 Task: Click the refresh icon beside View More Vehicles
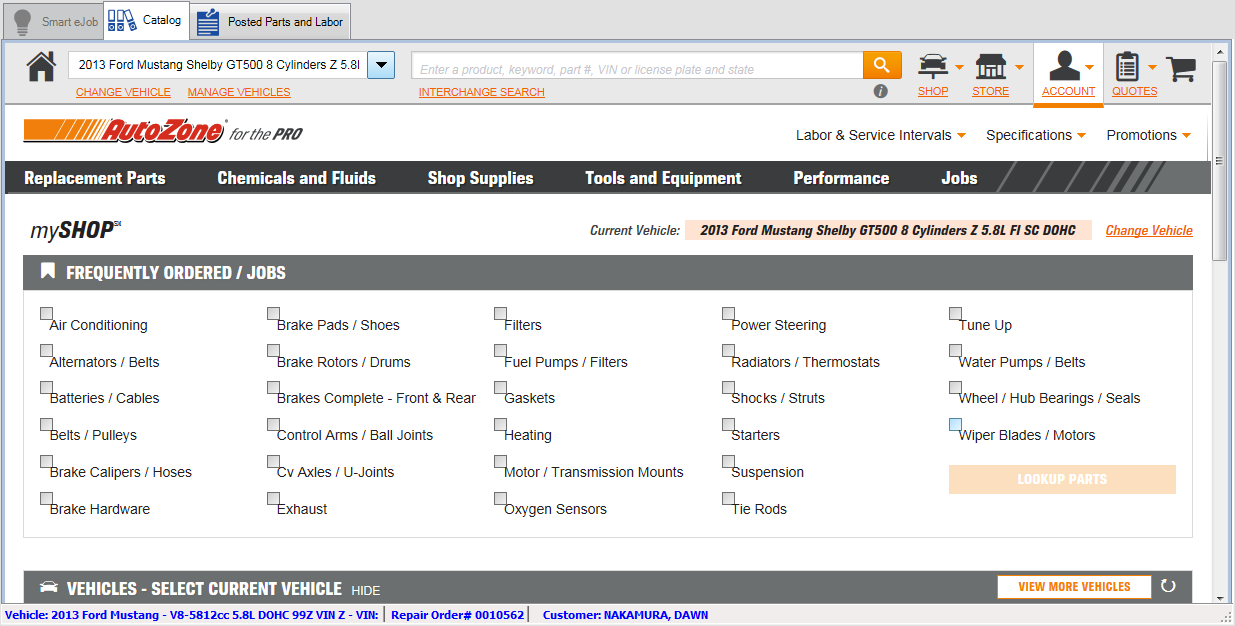(x=1166, y=587)
